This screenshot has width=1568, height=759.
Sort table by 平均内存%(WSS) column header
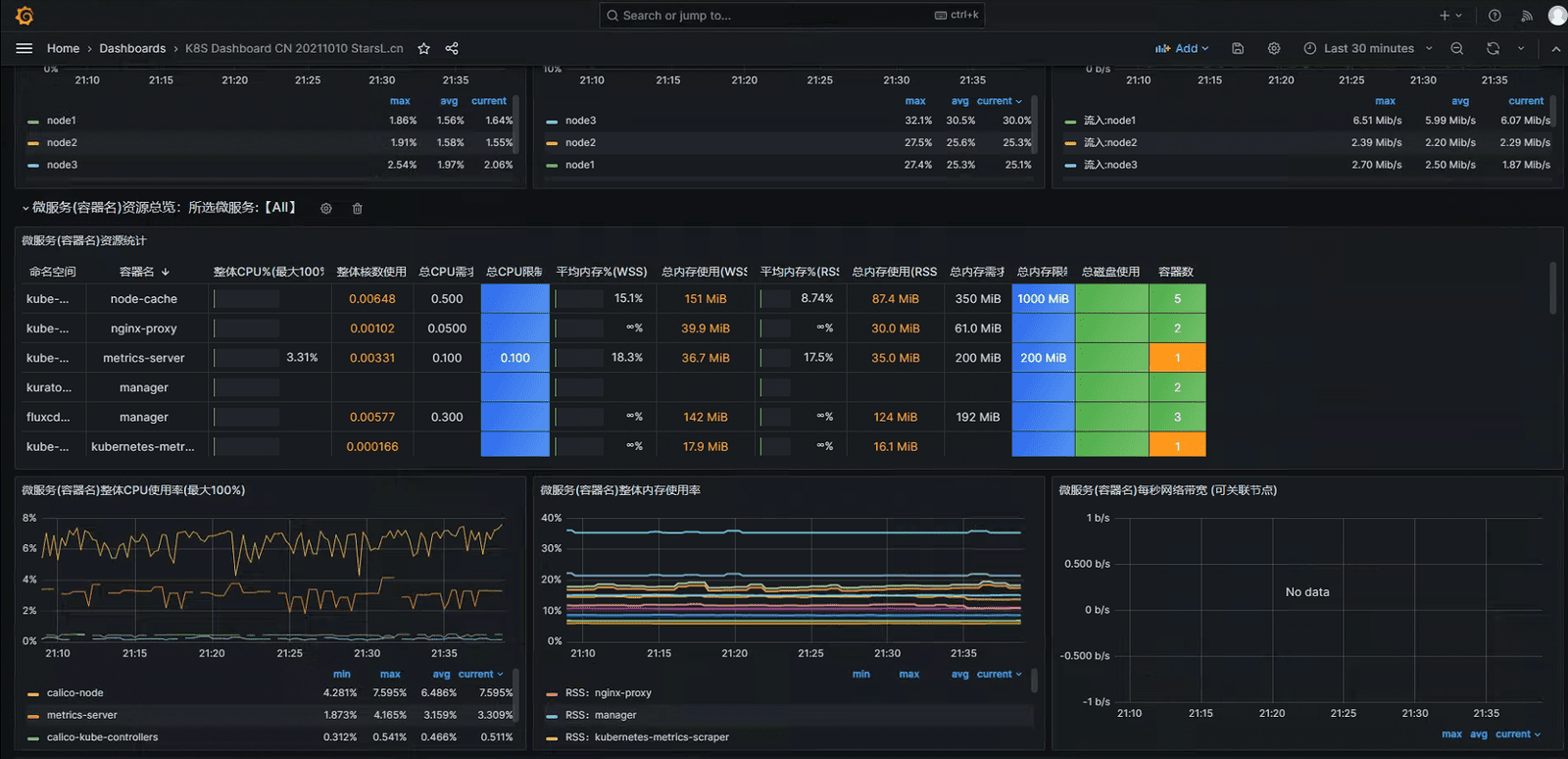601,272
